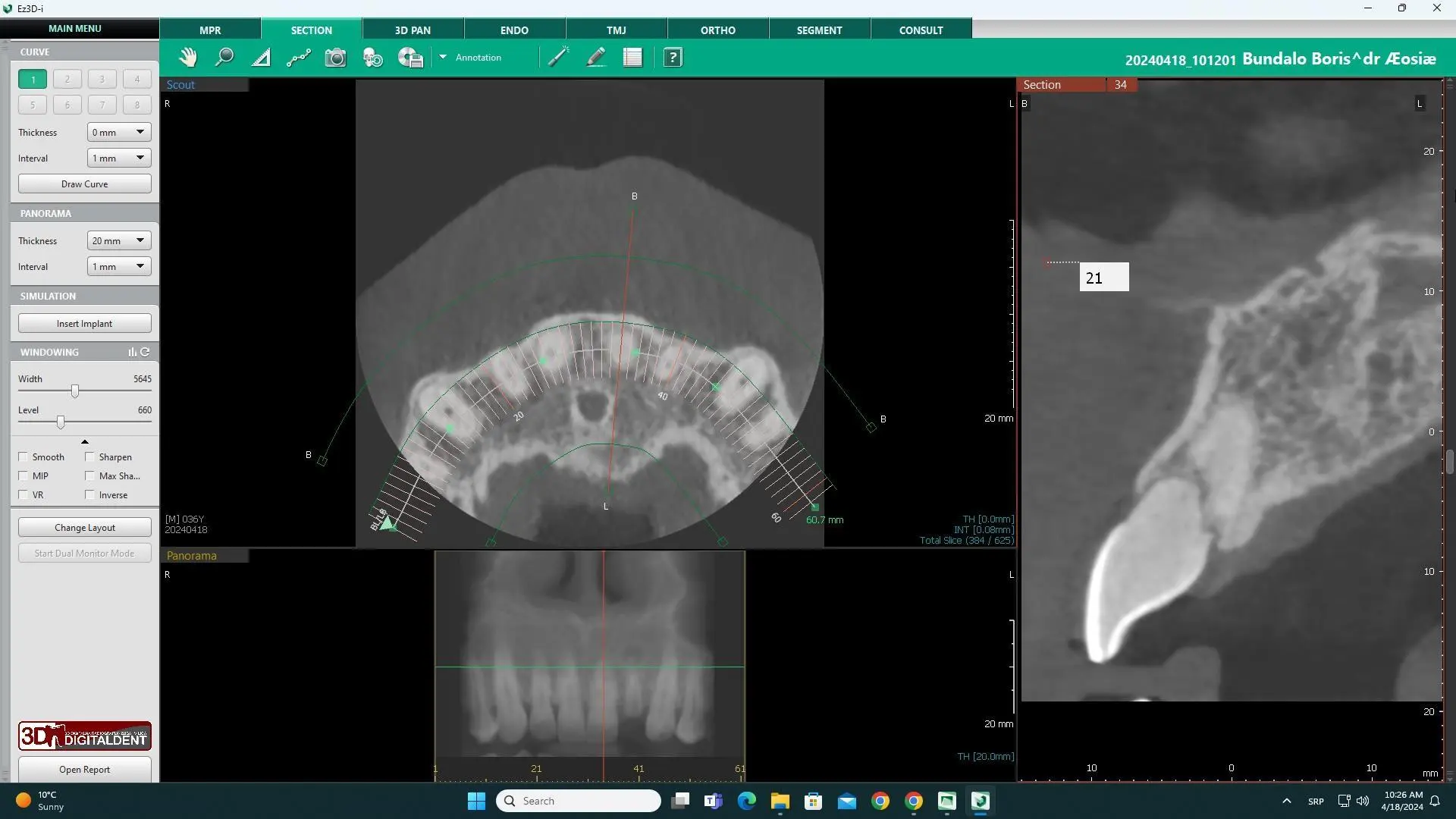Image resolution: width=1456 pixels, height=819 pixels.
Task: Click the CD save export icon
Action: tap(410, 58)
